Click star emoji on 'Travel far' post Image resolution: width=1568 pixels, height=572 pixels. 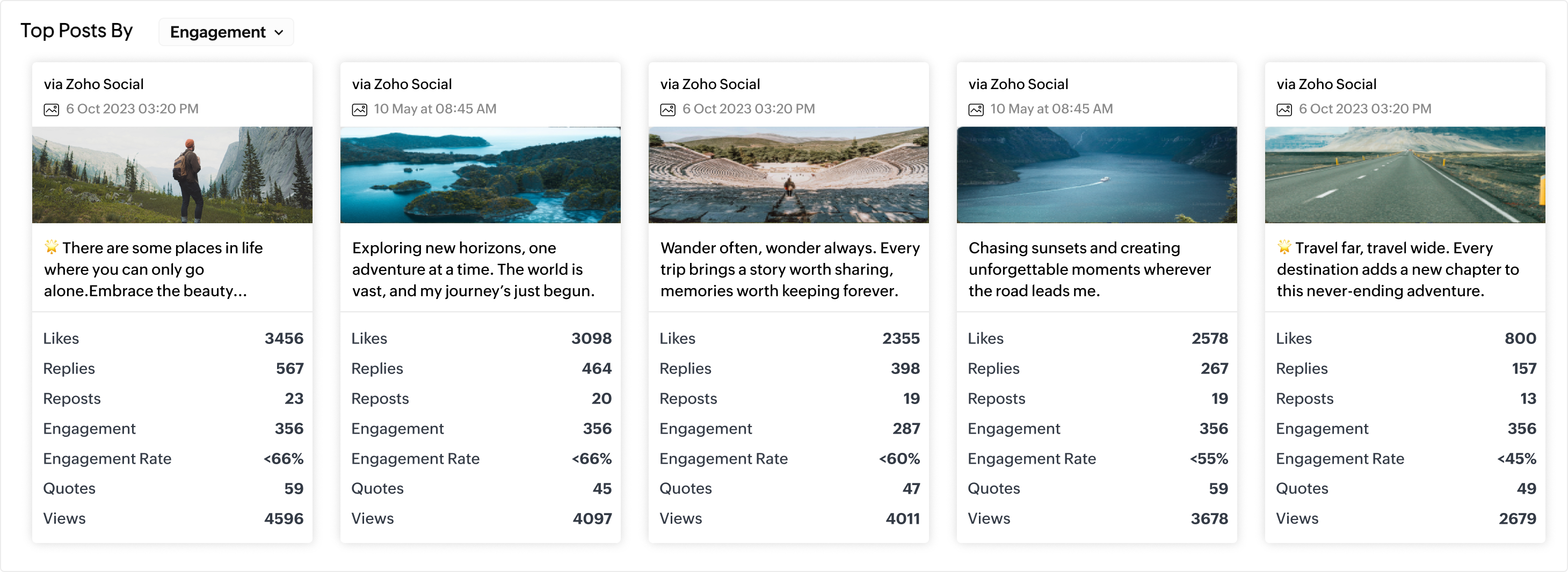1284,246
